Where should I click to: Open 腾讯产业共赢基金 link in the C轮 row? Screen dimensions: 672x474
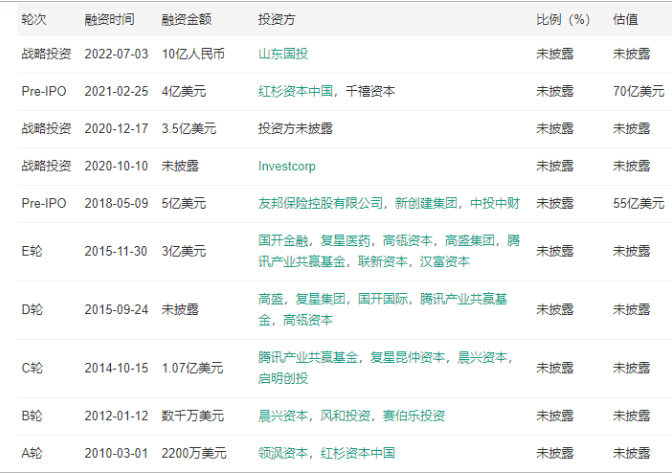(x=308, y=357)
